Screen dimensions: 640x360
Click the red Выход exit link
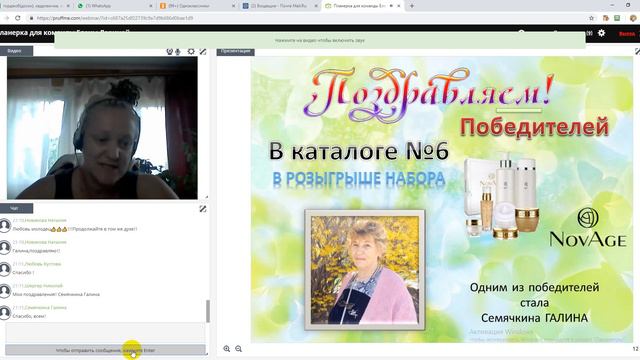(x=627, y=34)
